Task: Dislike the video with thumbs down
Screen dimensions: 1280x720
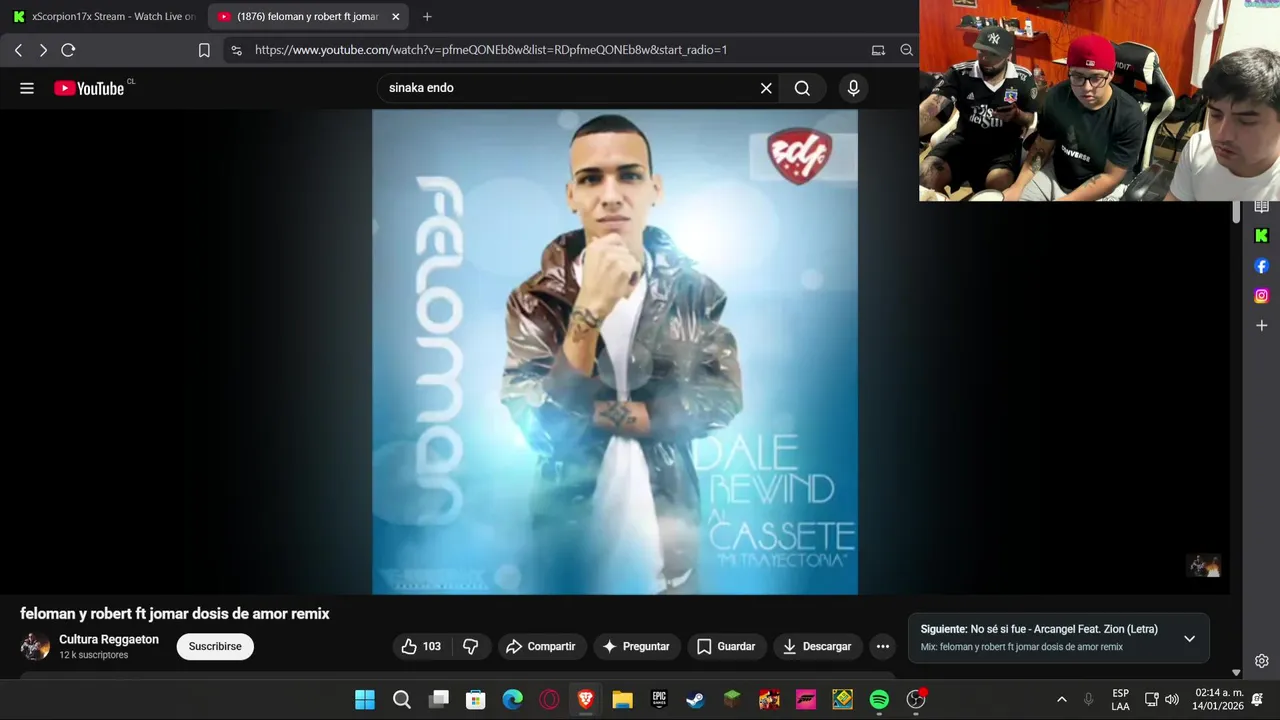Action: coord(470,647)
